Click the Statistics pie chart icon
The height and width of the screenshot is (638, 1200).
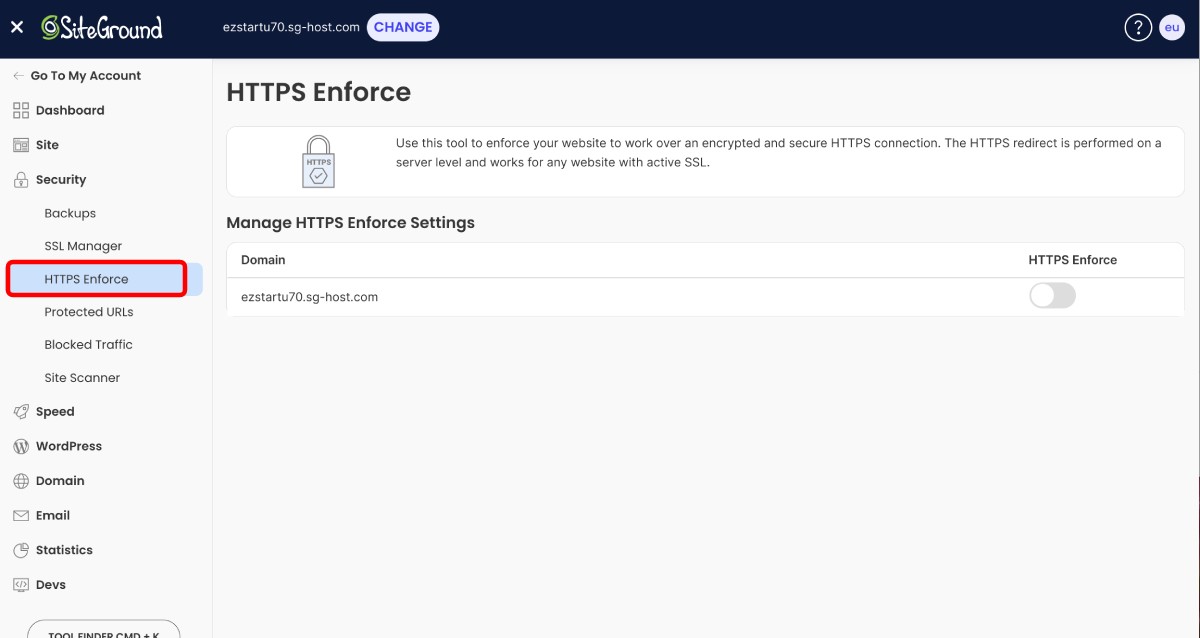[20, 549]
